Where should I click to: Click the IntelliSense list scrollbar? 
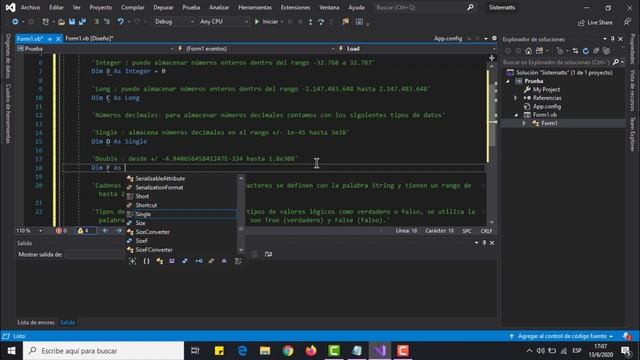coord(241,214)
